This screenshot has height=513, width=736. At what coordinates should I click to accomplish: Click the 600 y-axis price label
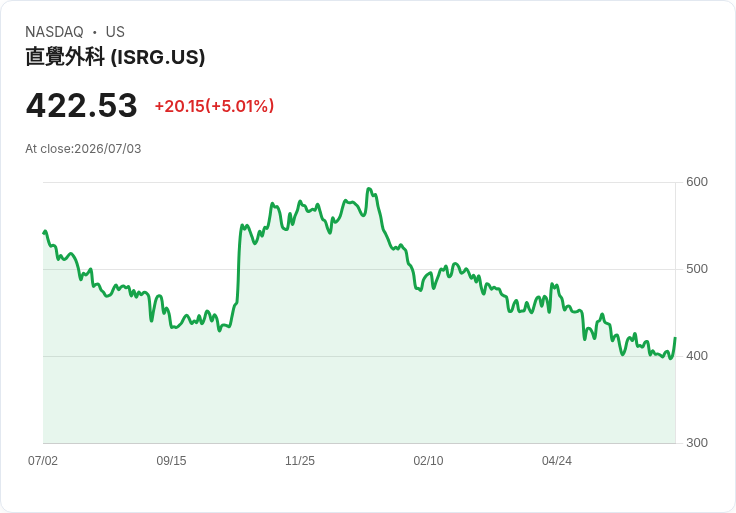(x=697, y=182)
